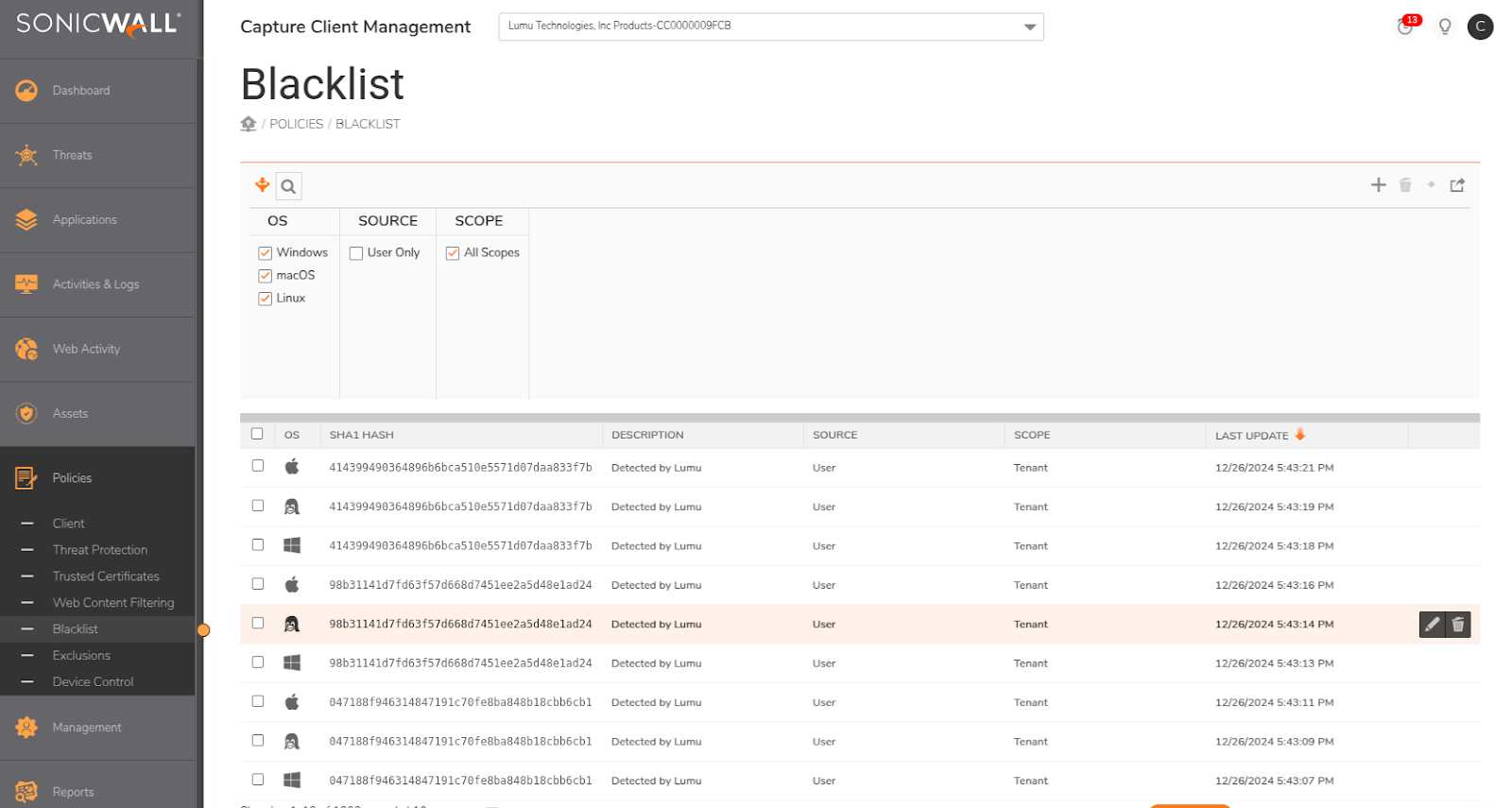The height and width of the screenshot is (808, 1512).
Task: Toggle the orange filter arrow icon
Action: click(262, 185)
